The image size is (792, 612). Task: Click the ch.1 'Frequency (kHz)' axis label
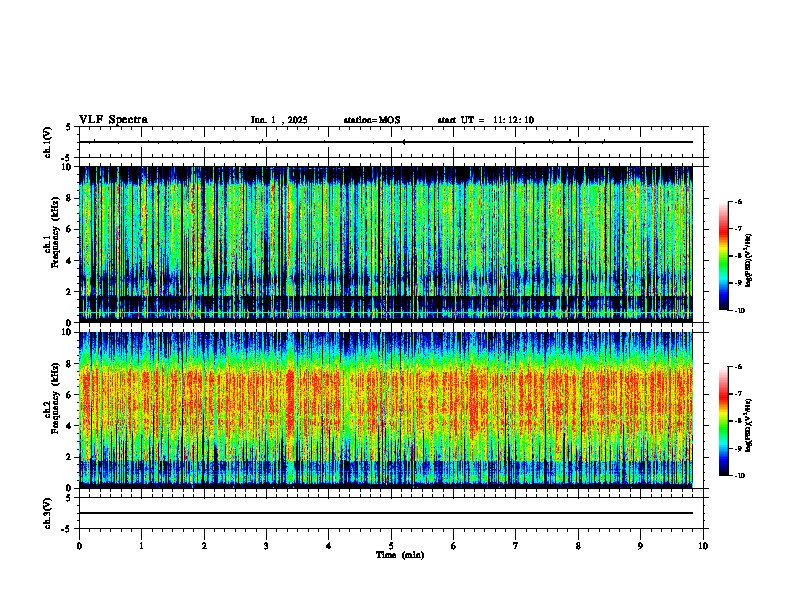[x=55, y=233]
